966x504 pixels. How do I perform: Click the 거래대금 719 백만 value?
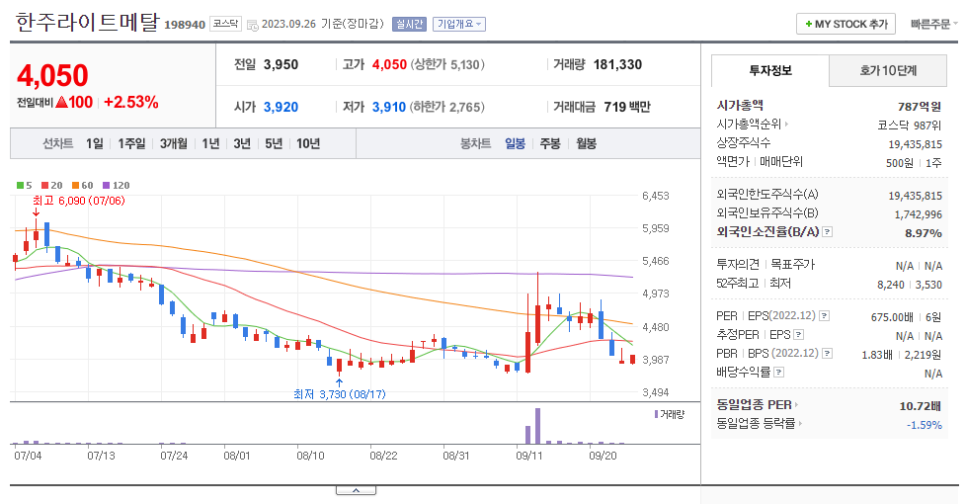click(x=627, y=107)
